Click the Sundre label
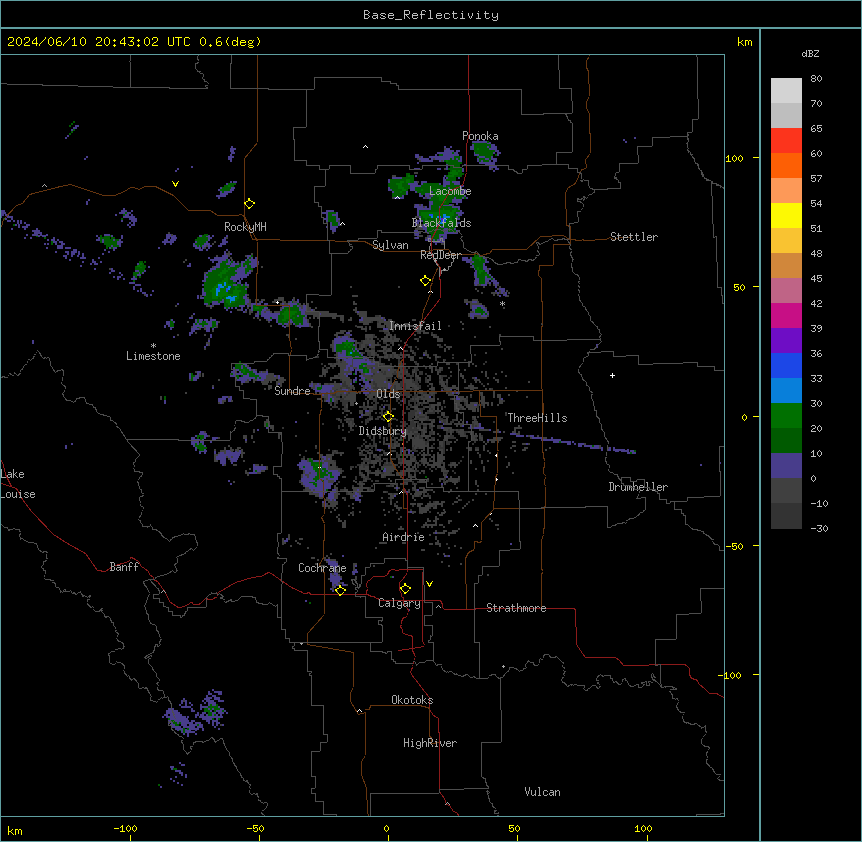 pyautogui.click(x=292, y=391)
